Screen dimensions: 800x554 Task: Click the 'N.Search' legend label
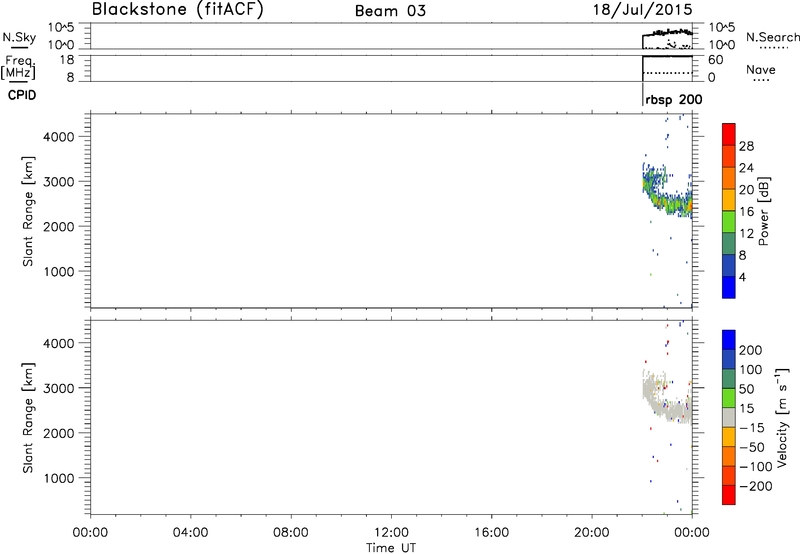pos(772,37)
